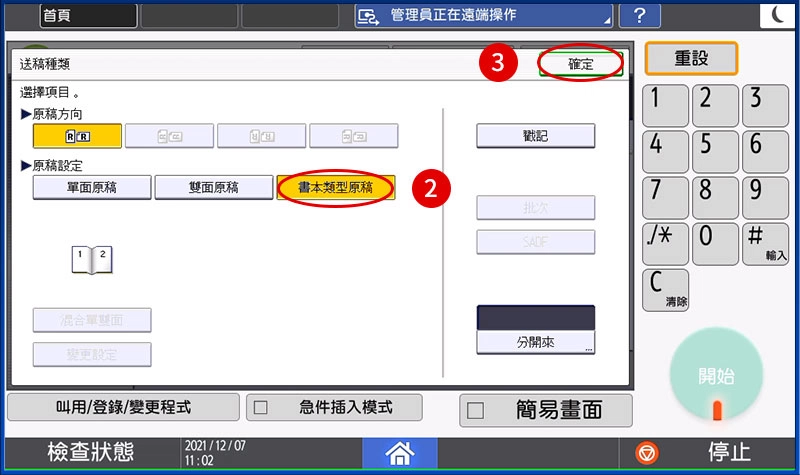This screenshot has height=475, width=800.
Task: Confirm with the 確定 button
Action: point(581,64)
